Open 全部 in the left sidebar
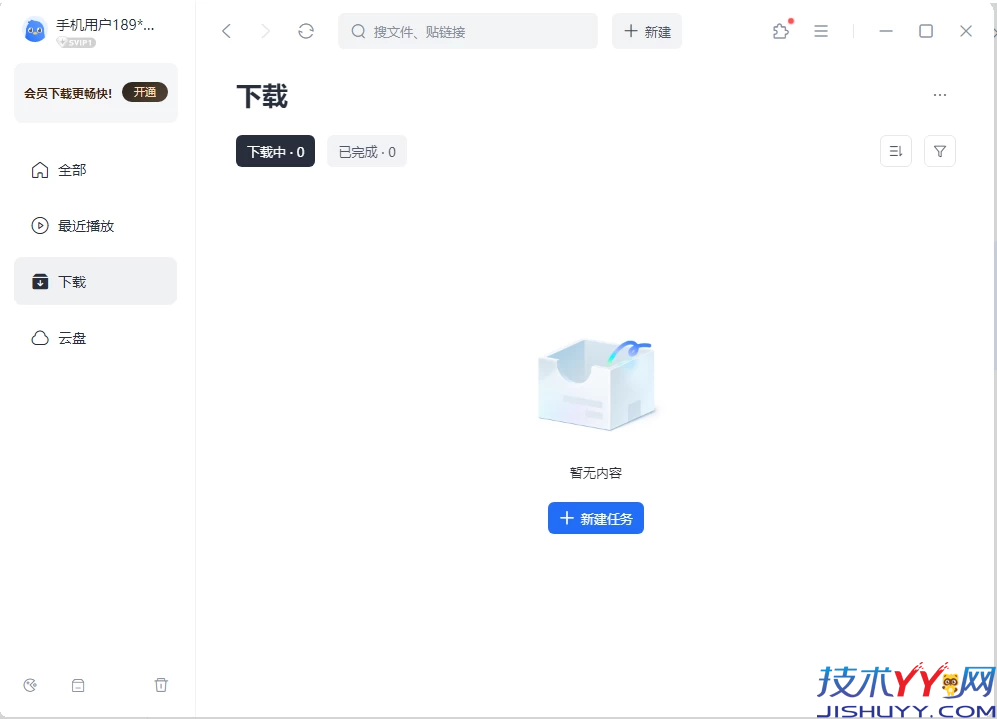997x719 pixels. [69, 170]
